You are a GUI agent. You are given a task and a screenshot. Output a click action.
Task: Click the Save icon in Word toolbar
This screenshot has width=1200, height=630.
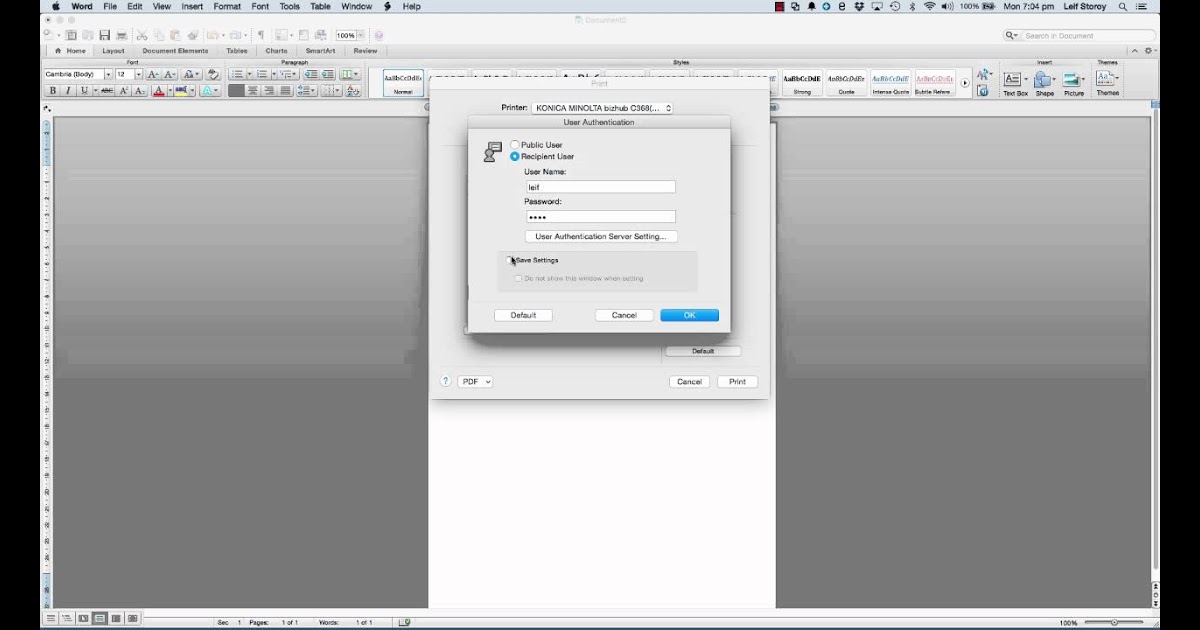(105, 35)
